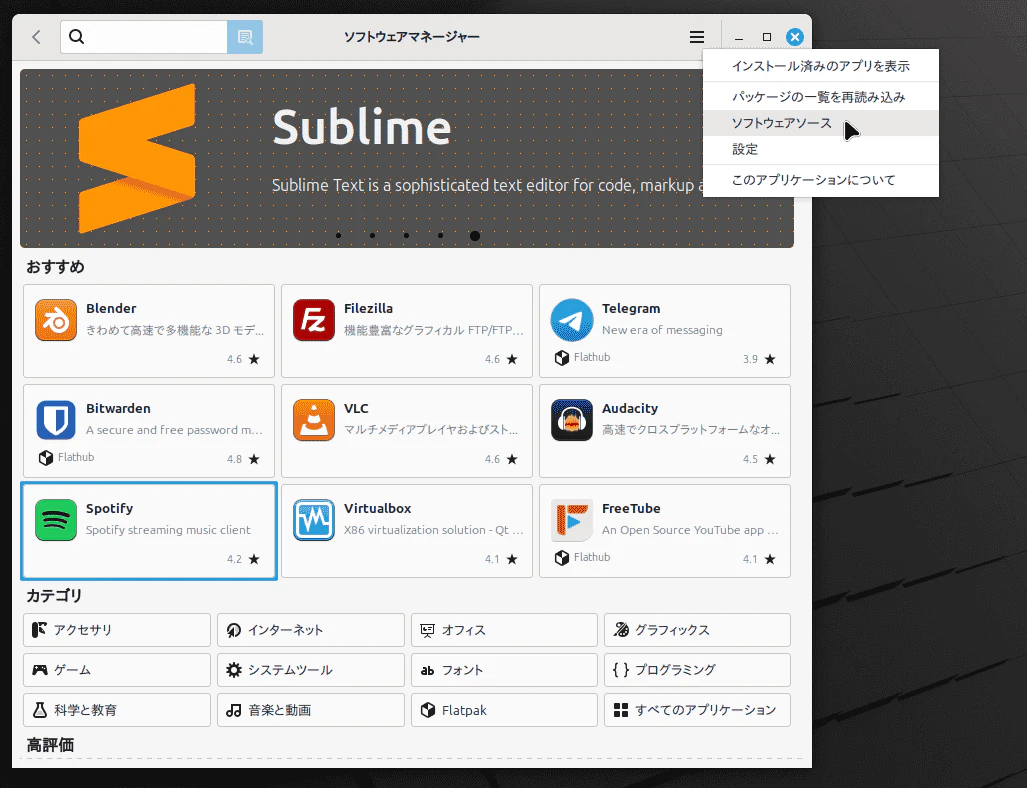Open the Virtualbox X86 virtualization description
1027x788 pixels.
click(434, 530)
